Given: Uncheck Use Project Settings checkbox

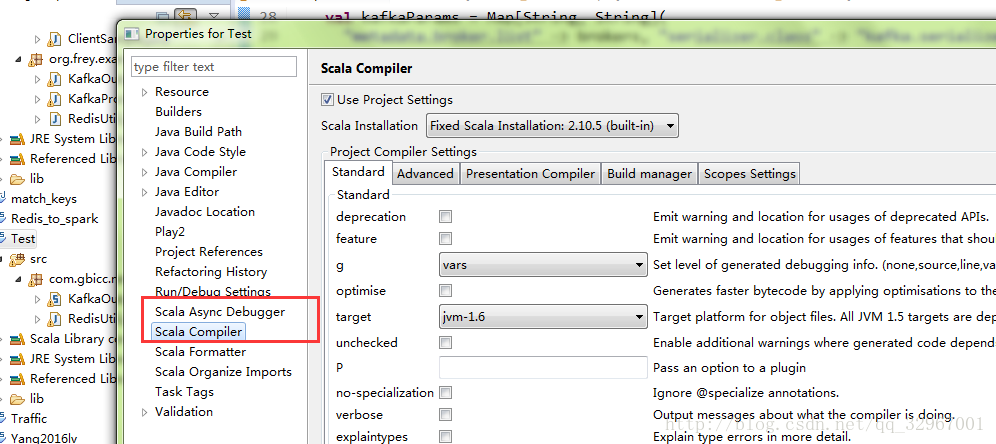Looking at the screenshot, I should 327,99.
